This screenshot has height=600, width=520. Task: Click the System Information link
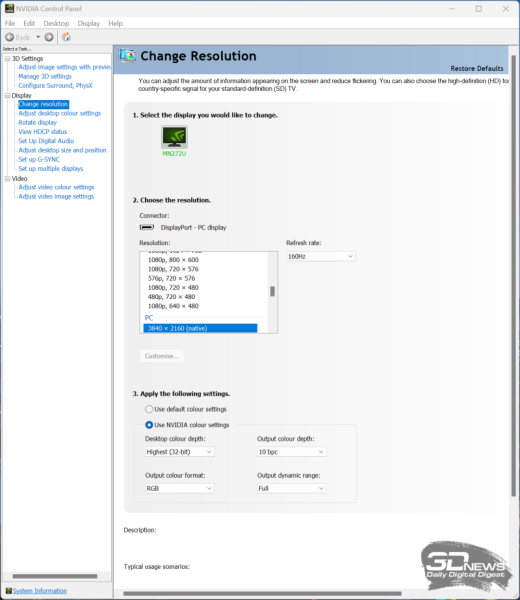pos(40,591)
